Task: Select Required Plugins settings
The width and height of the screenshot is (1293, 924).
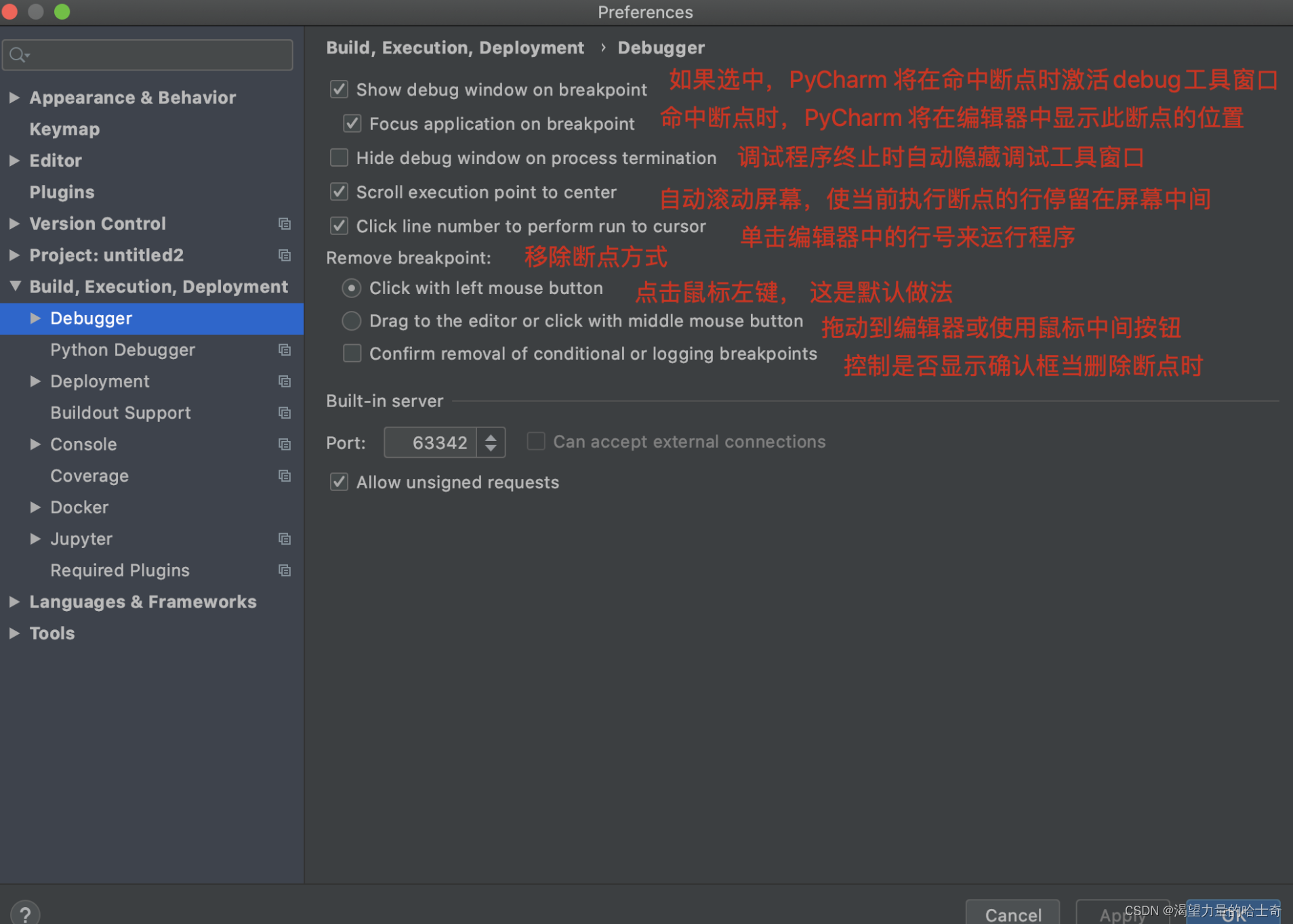Action: tap(120, 570)
